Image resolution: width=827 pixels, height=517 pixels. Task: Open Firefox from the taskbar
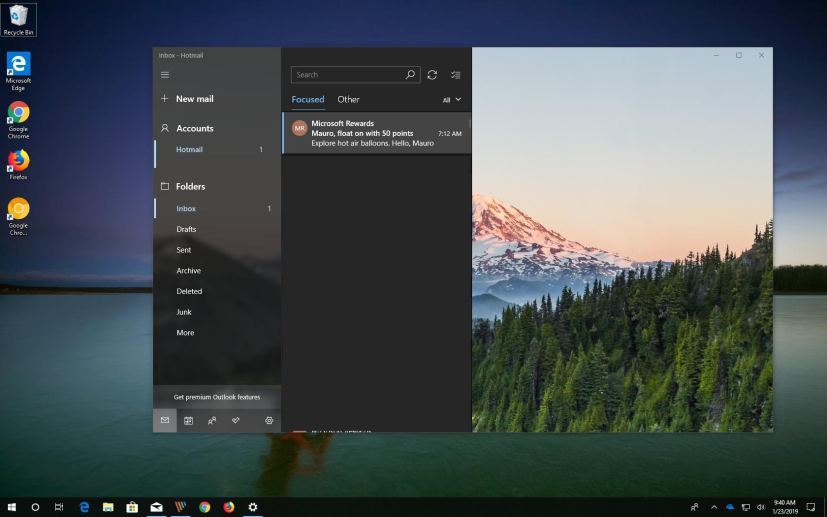coord(229,507)
